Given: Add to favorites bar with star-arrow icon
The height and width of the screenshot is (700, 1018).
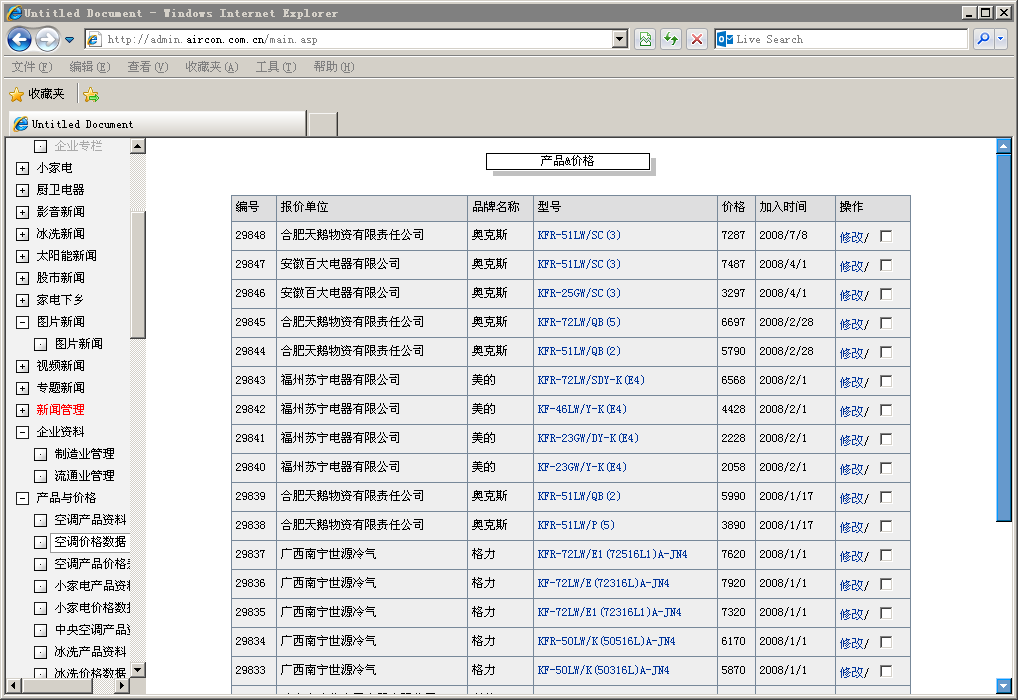Looking at the screenshot, I should 91,95.
